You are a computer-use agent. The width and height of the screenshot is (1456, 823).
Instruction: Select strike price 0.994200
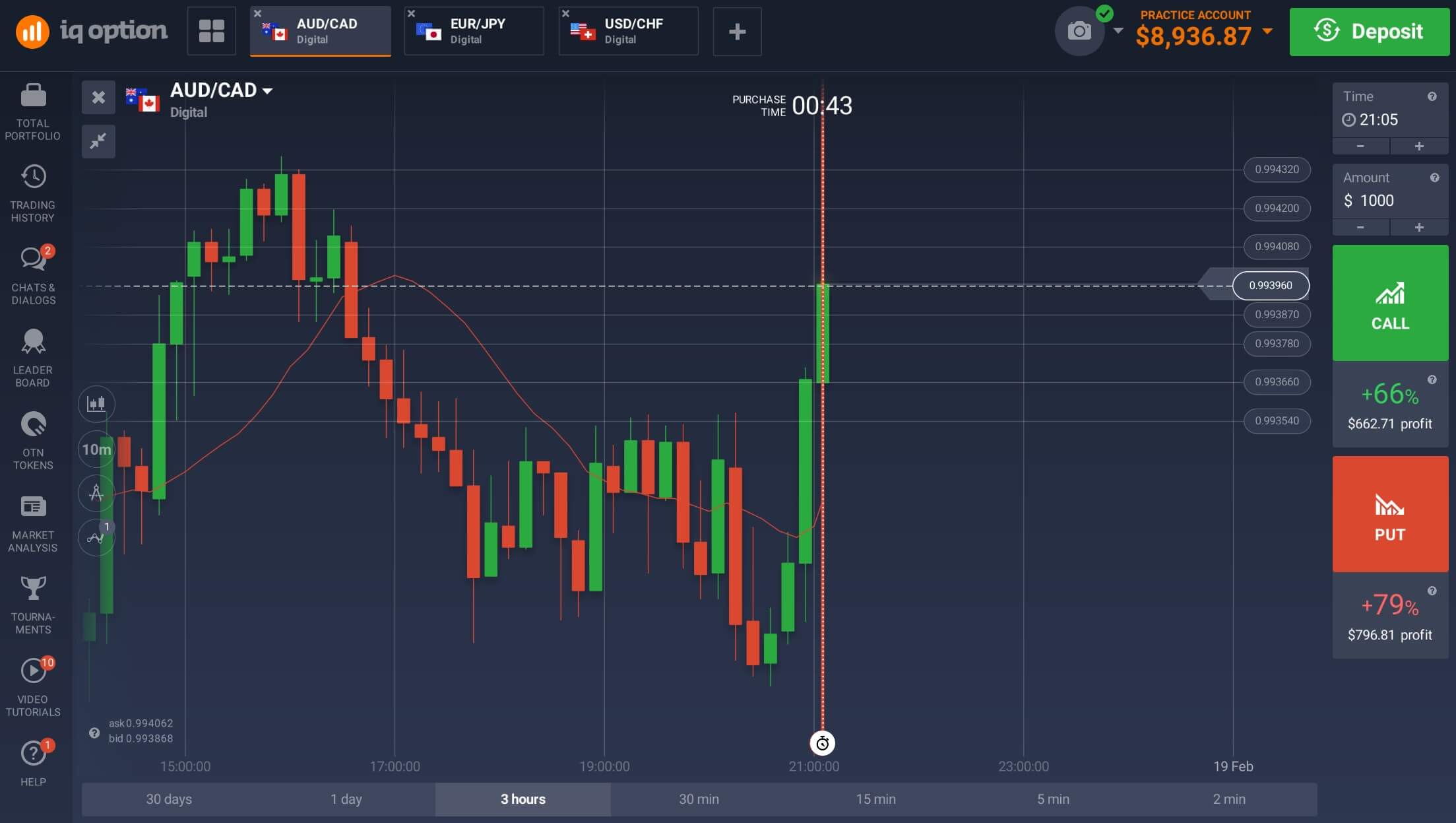[x=1277, y=209]
